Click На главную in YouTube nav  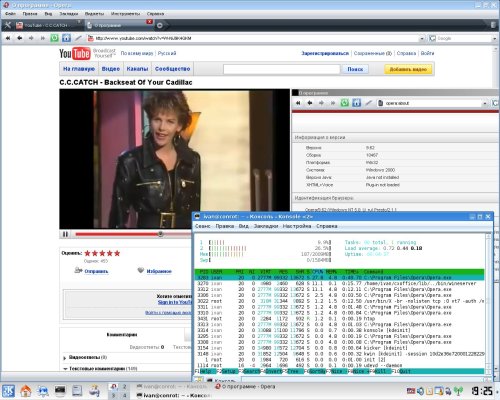pos(79,69)
